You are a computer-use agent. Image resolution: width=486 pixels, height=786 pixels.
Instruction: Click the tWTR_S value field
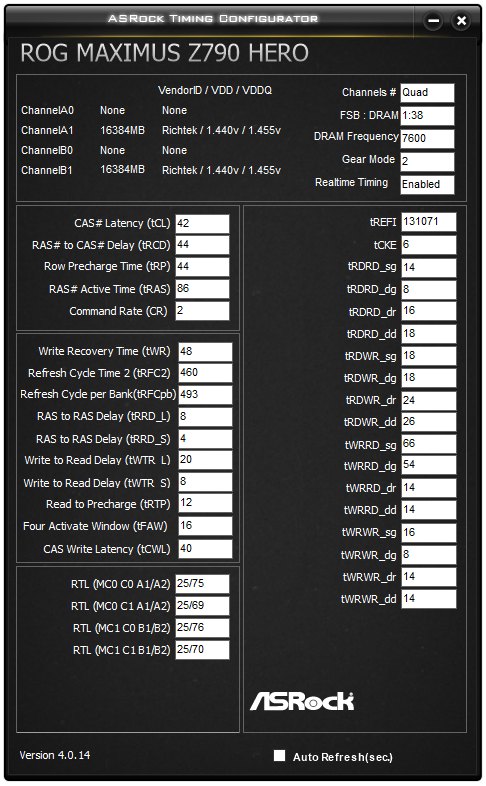[x=205, y=482]
